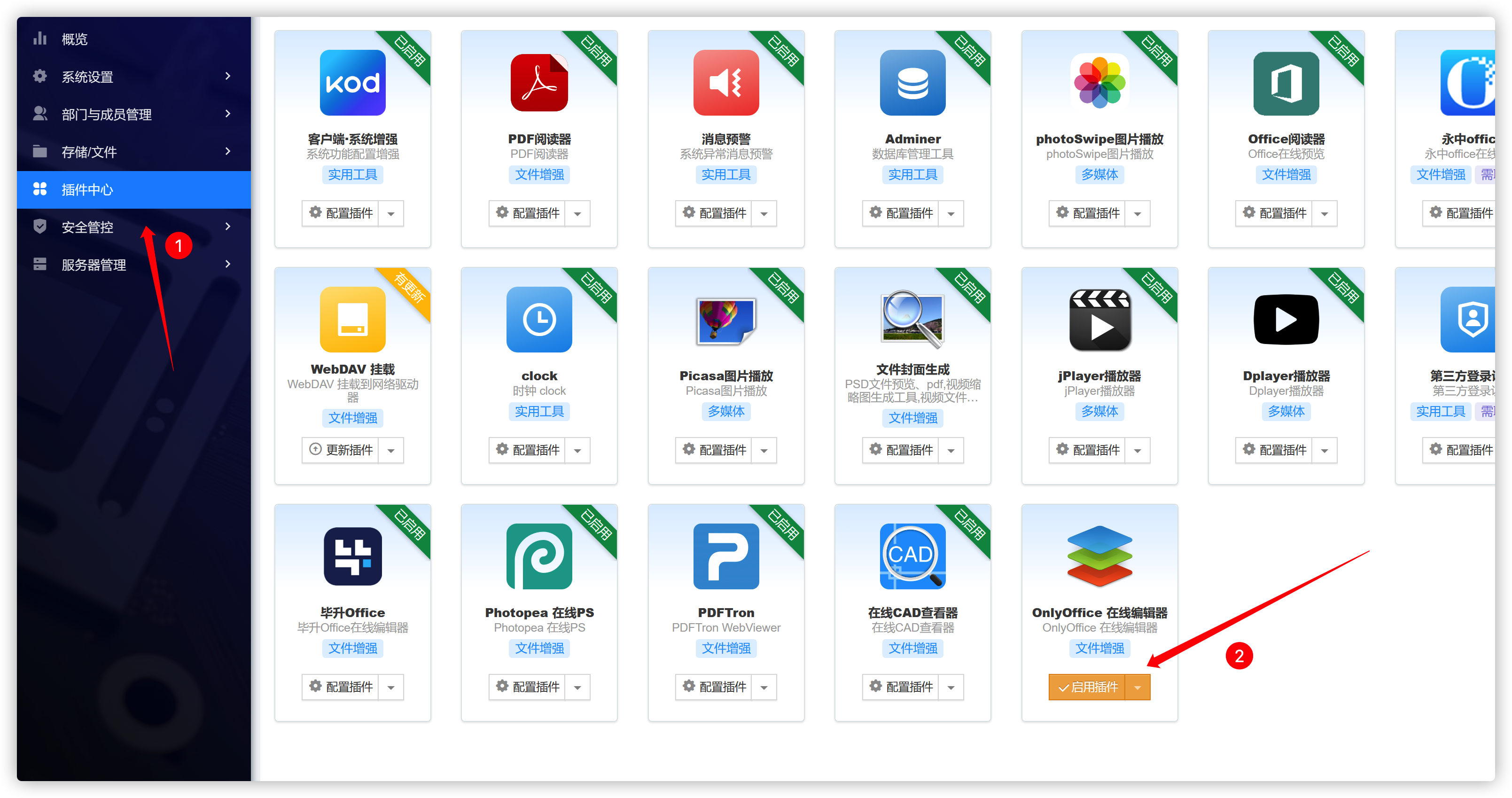The width and height of the screenshot is (1512, 798).
Task: Click the Kod client plugin icon
Action: point(352,83)
